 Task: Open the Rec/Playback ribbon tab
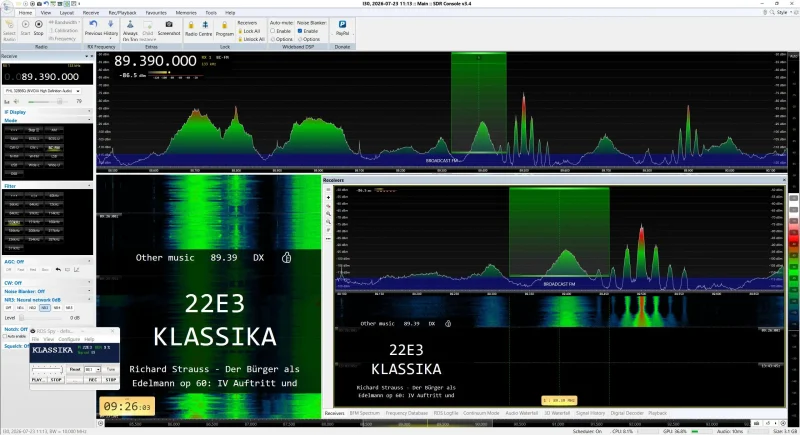click(122, 13)
